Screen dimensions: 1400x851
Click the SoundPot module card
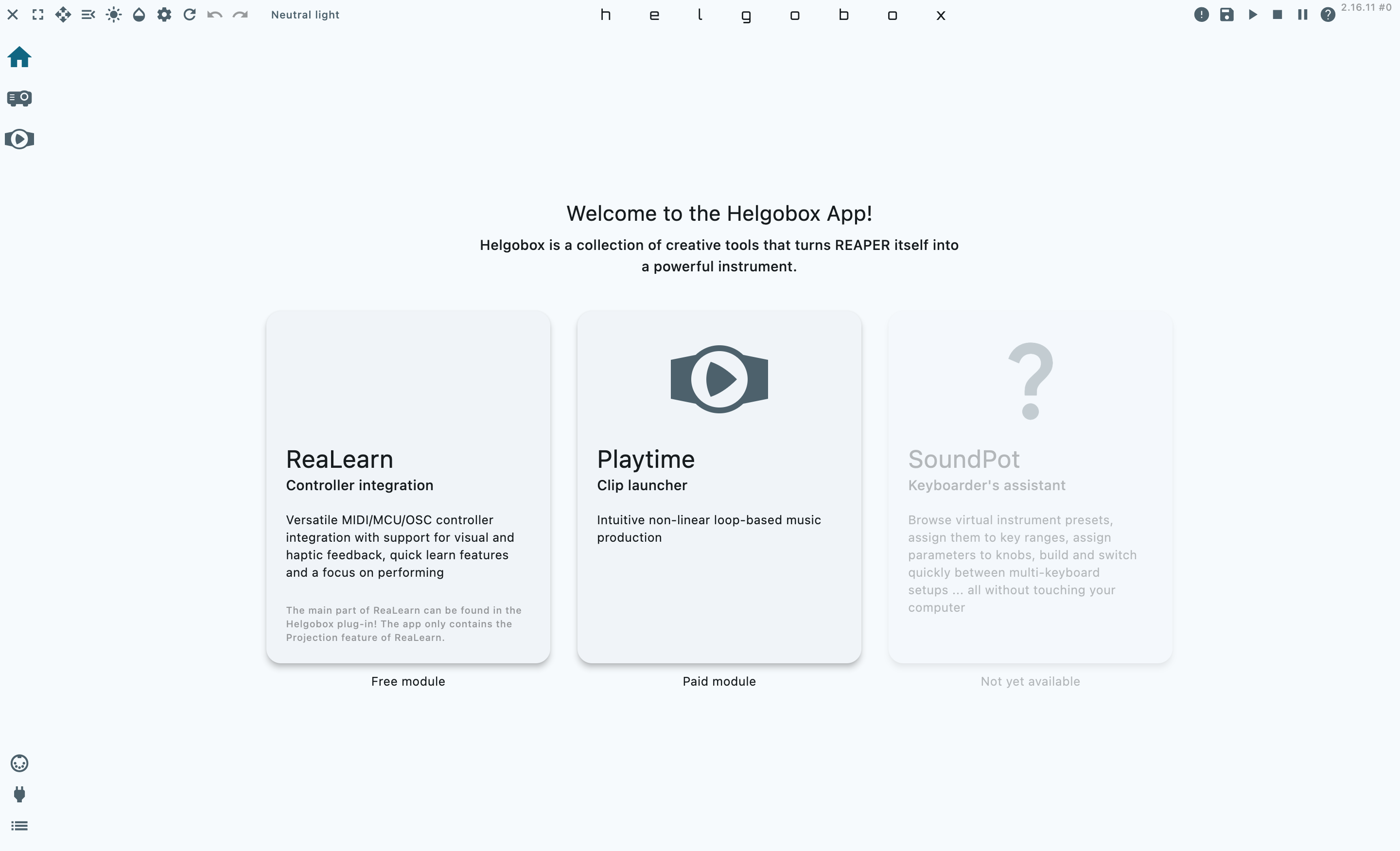tap(1030, 487)
